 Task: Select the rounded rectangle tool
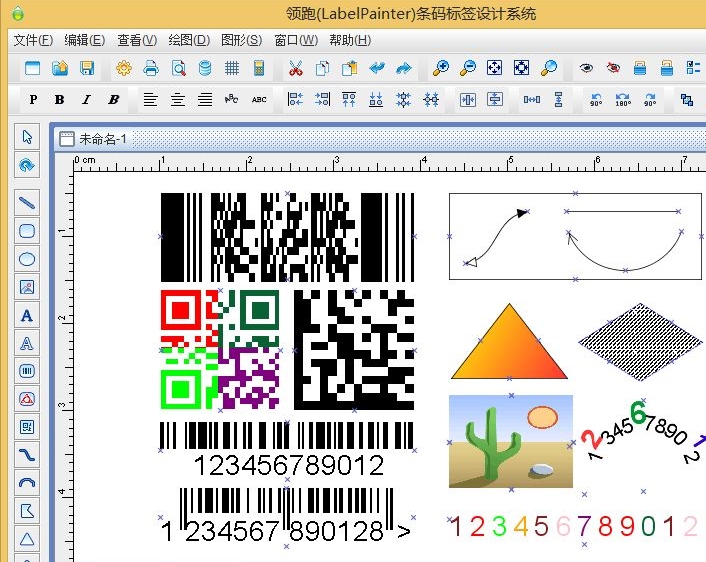27,231
